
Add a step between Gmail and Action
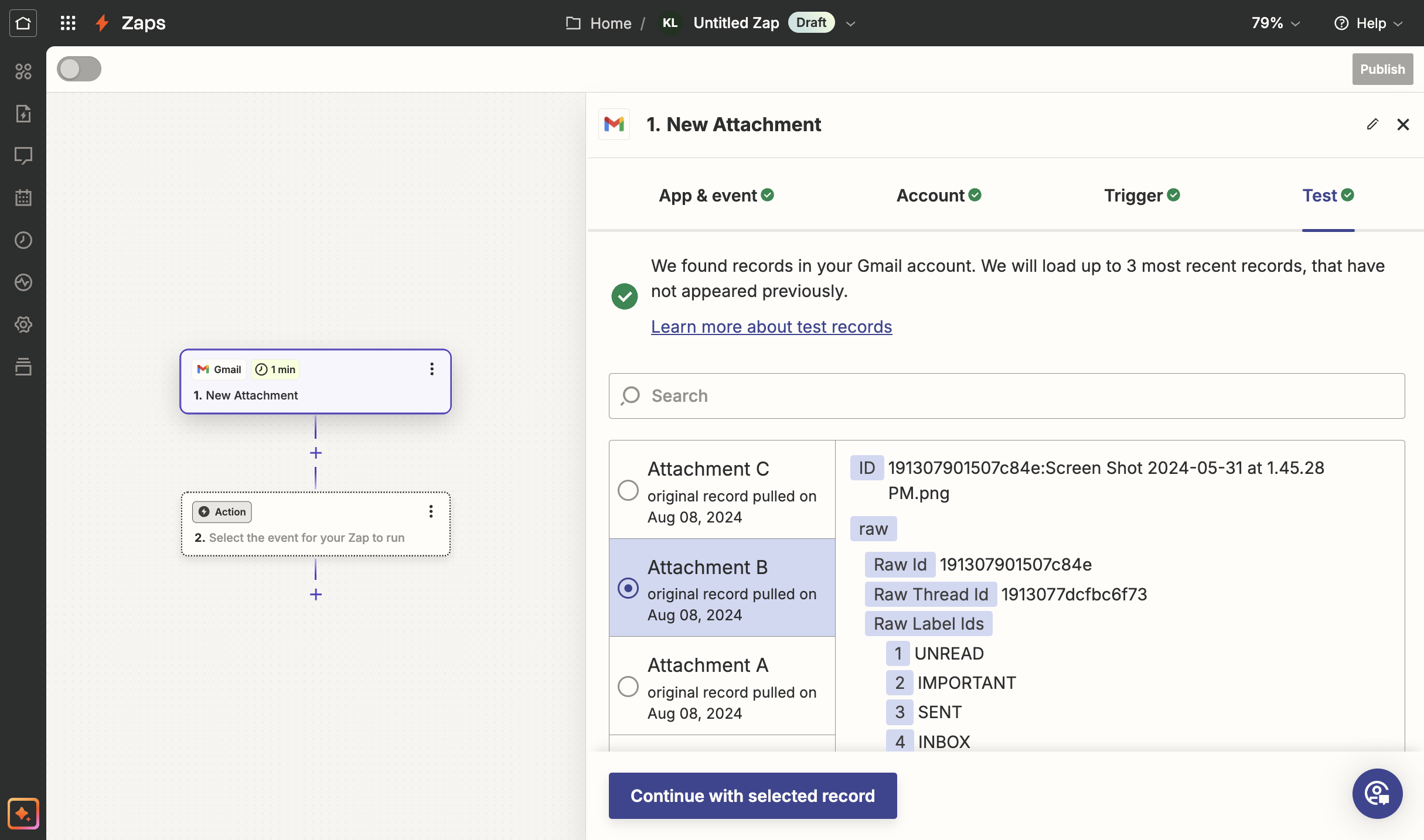pyautogui.click(x=316, y=453)
